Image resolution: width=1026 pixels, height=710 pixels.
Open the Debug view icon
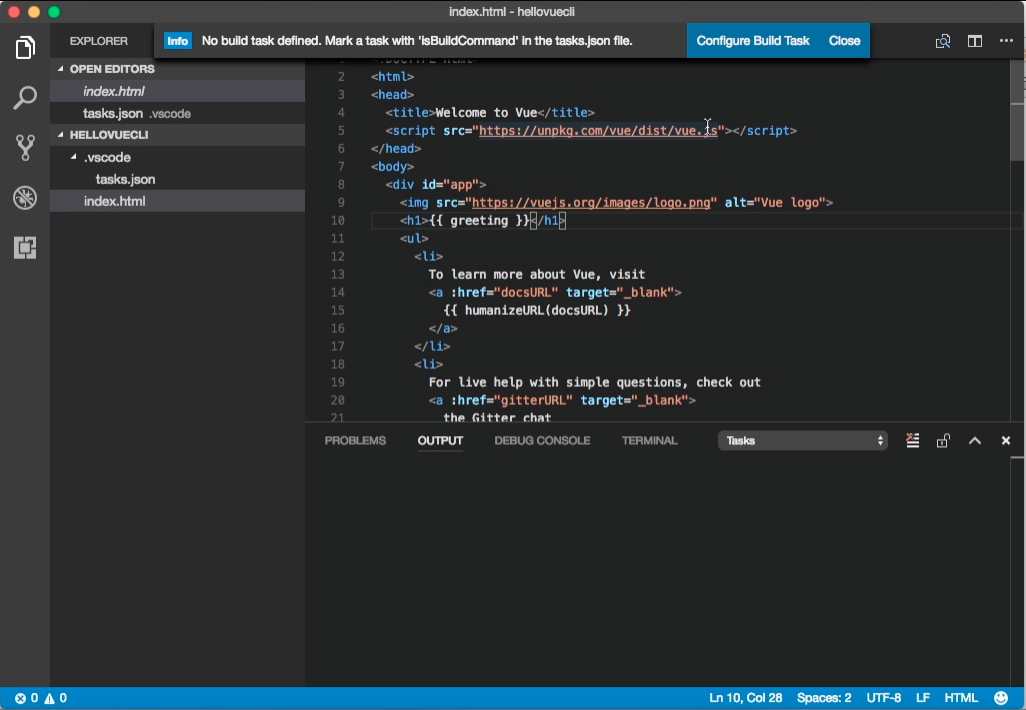click(25, 198)
